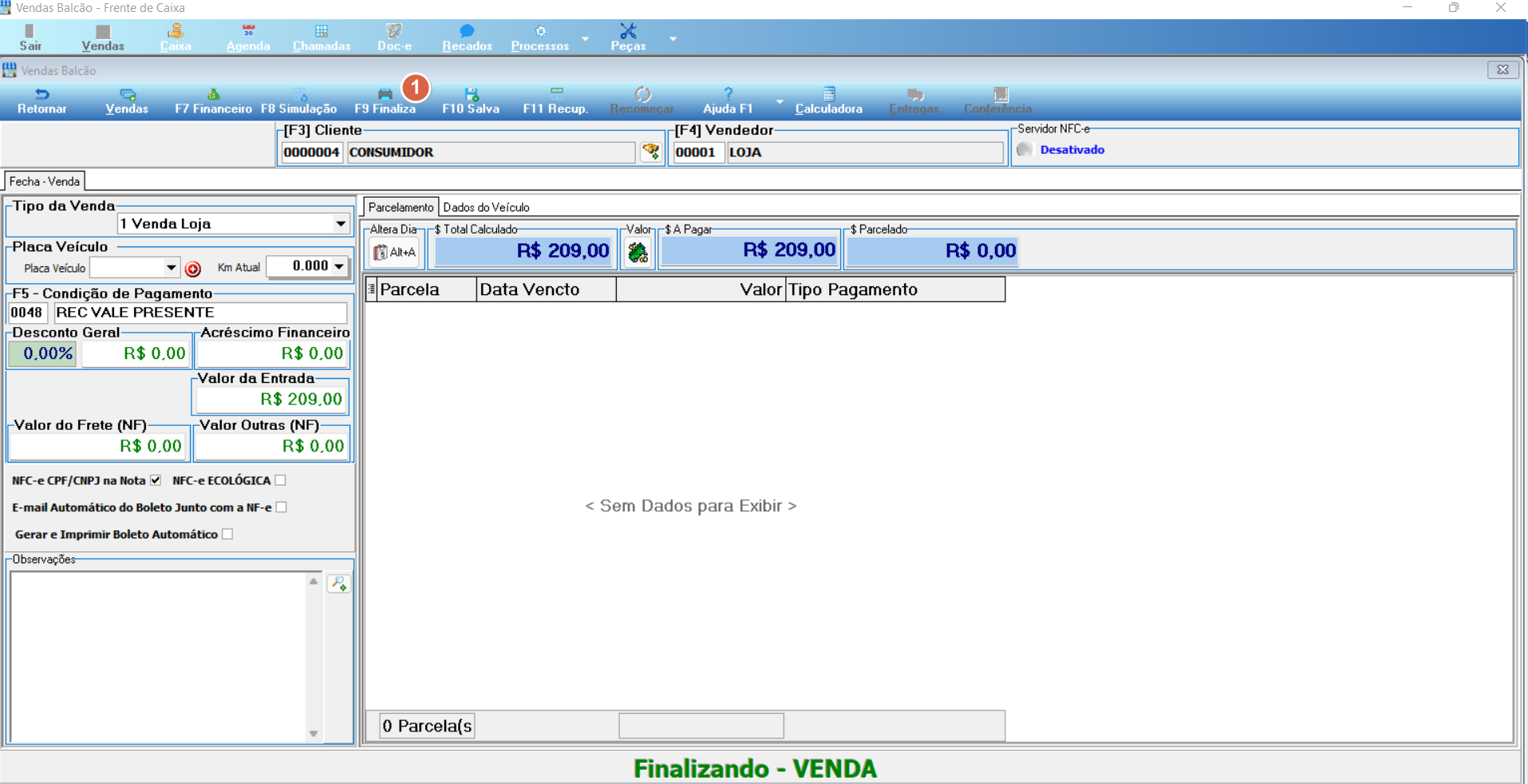Click the client code field 0000004
The image size is (1528, 784).
[312, 152]
